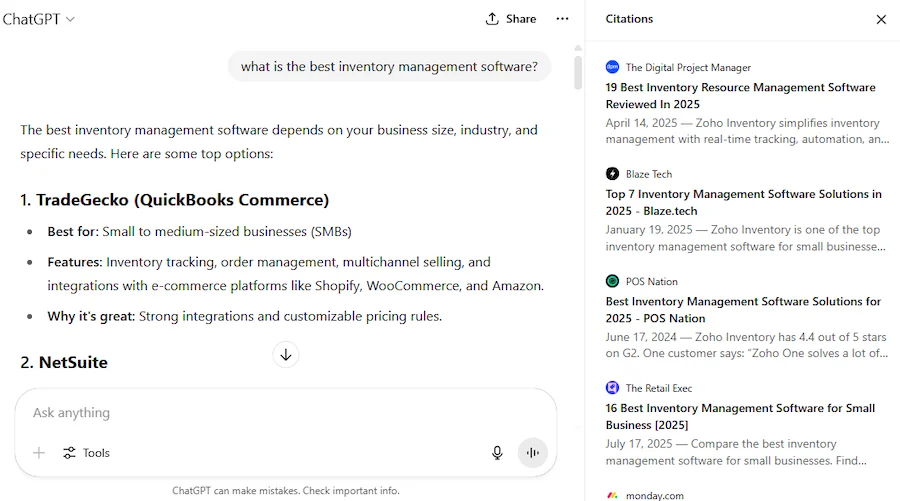Click the chat scrollbar thumb

pyautogui.click(x=578, y=72)
